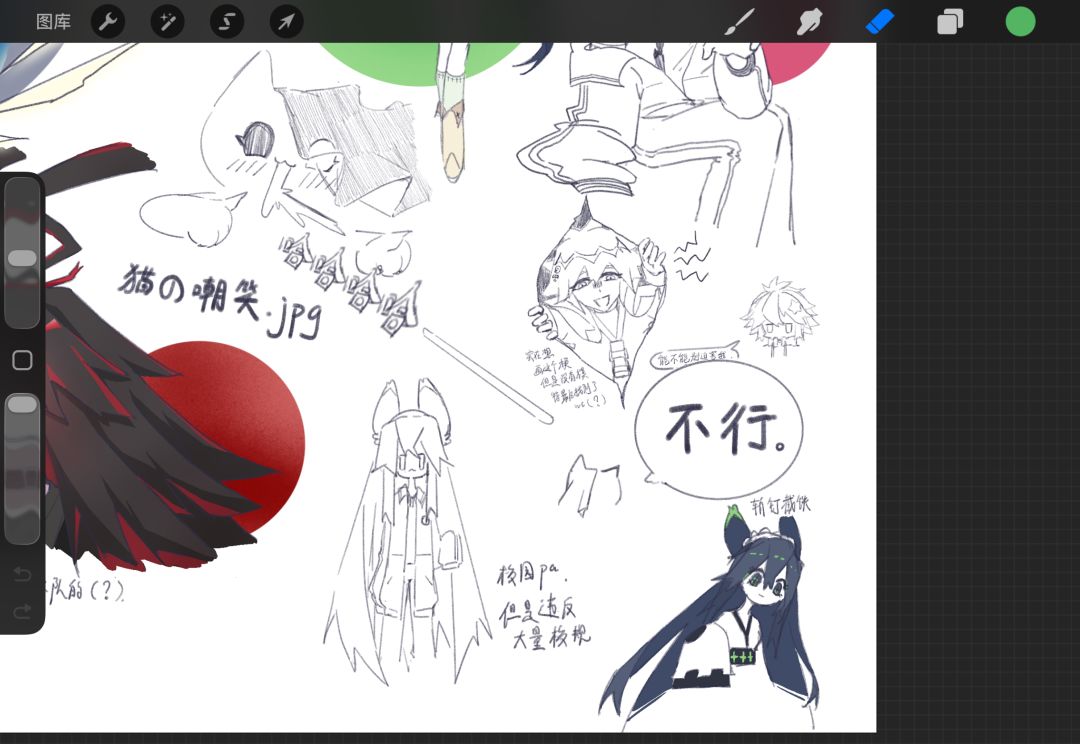Image resolution: width=1080 pixels, height=744 pixels.
Task: Click the 猫の嘲笑.jpg handwritten text
Action: click(x=220, y=300)
